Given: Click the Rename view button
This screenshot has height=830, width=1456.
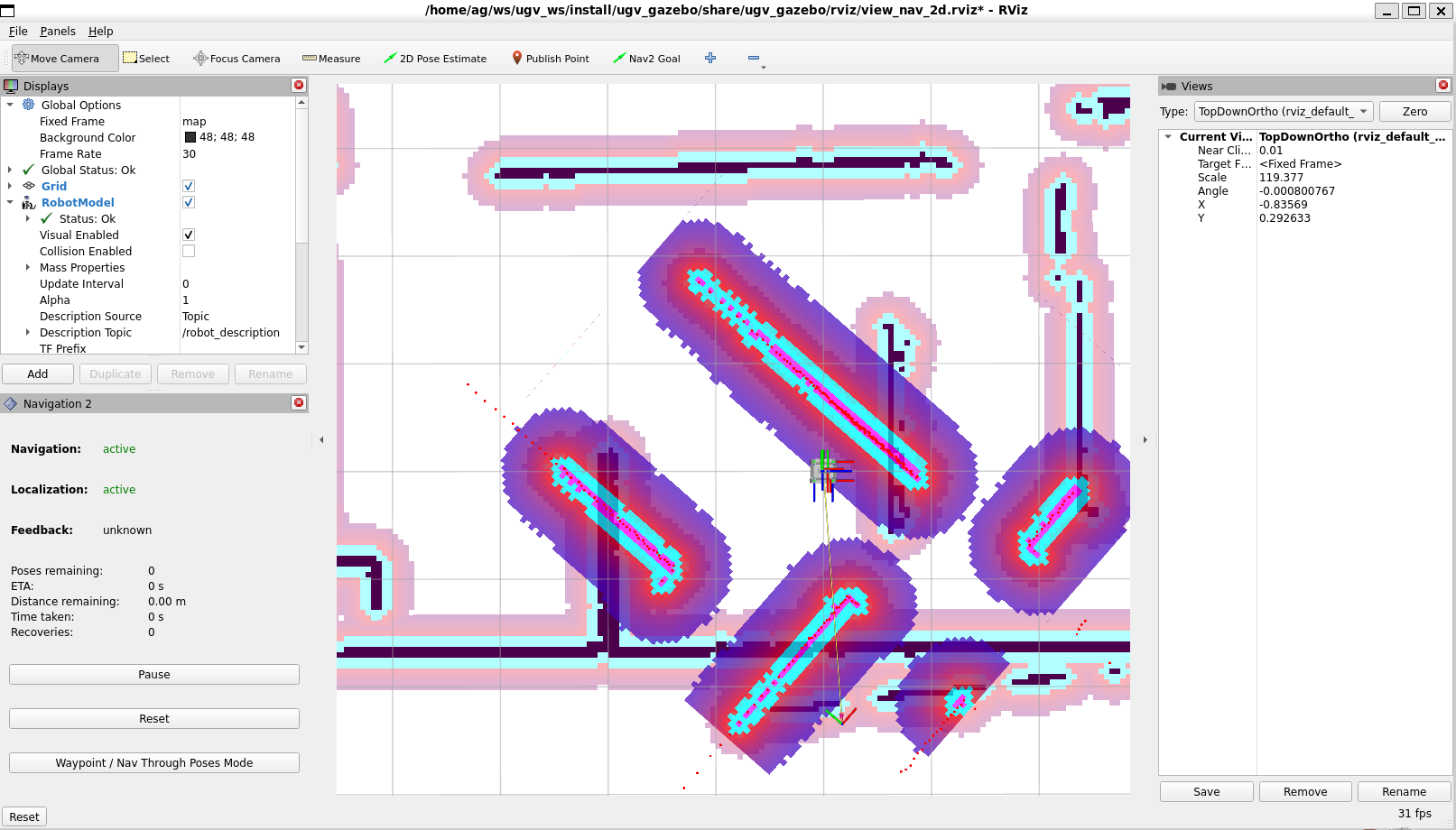Looking at the screenshot, I should [1404, 791].
